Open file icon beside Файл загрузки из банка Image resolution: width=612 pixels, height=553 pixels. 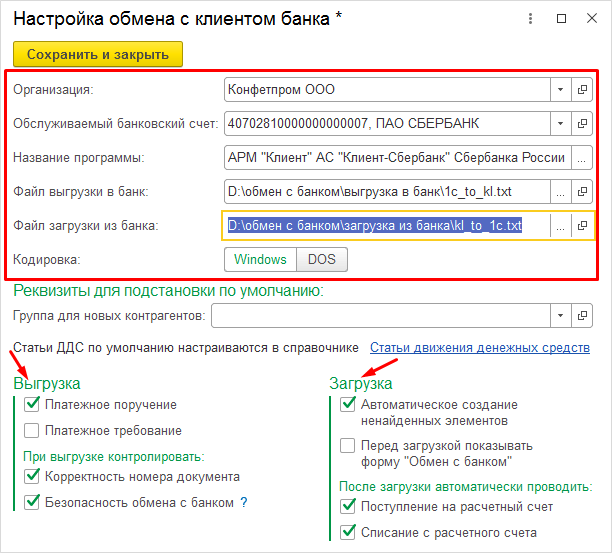pos(582,226)
